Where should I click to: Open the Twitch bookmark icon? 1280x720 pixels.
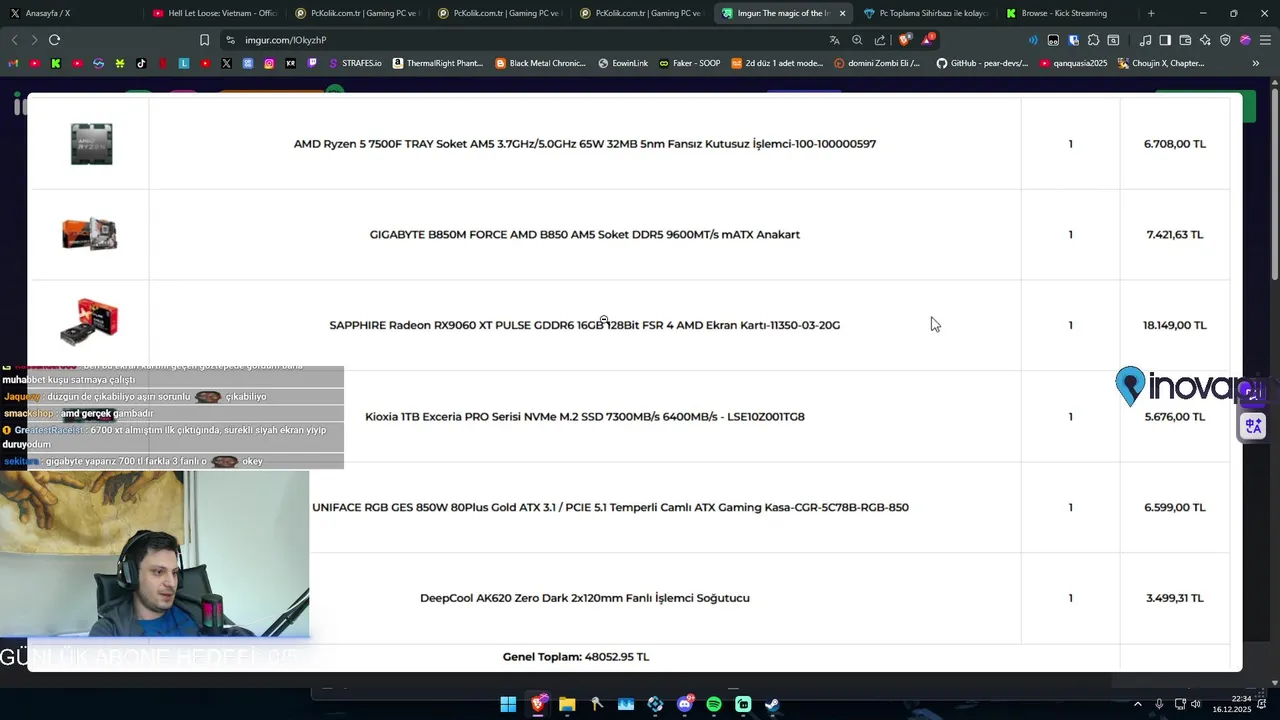point(312,63)
